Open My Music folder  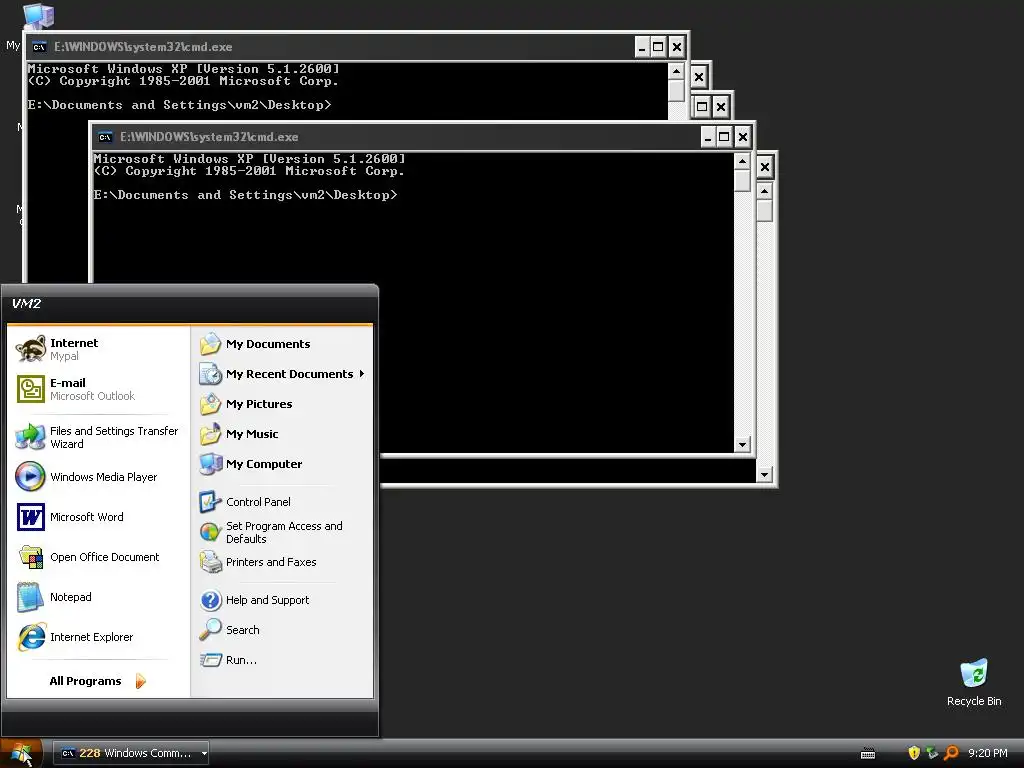point(282,434)
